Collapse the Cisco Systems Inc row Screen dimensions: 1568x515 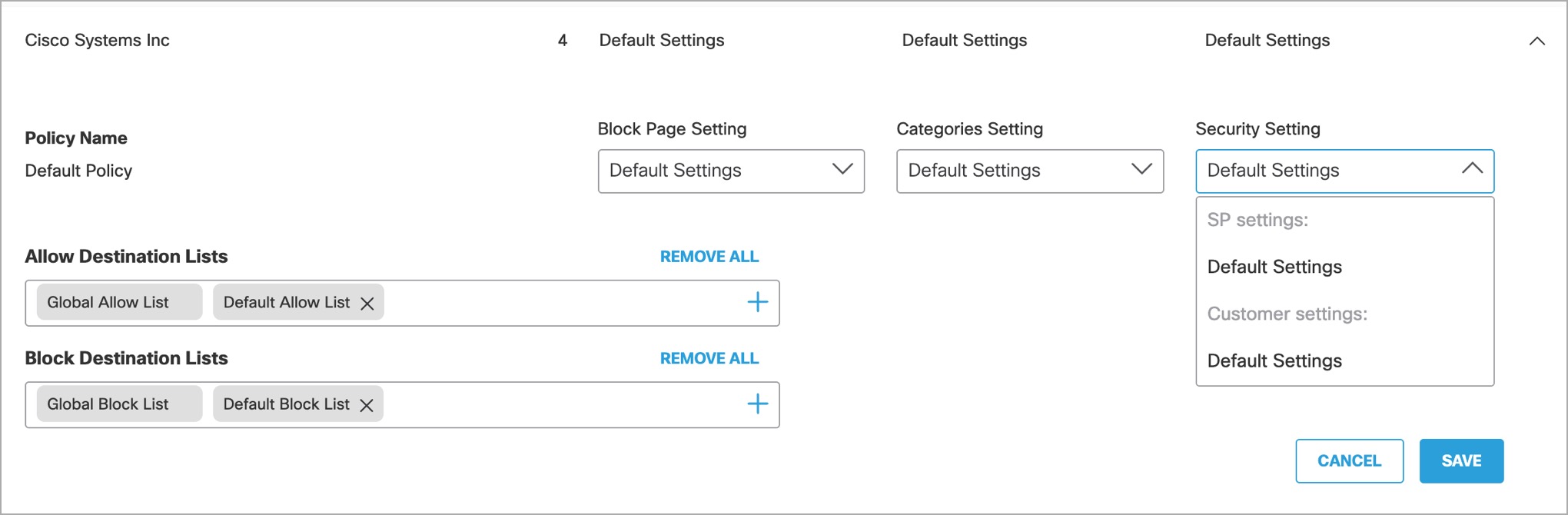point(1536,42)
